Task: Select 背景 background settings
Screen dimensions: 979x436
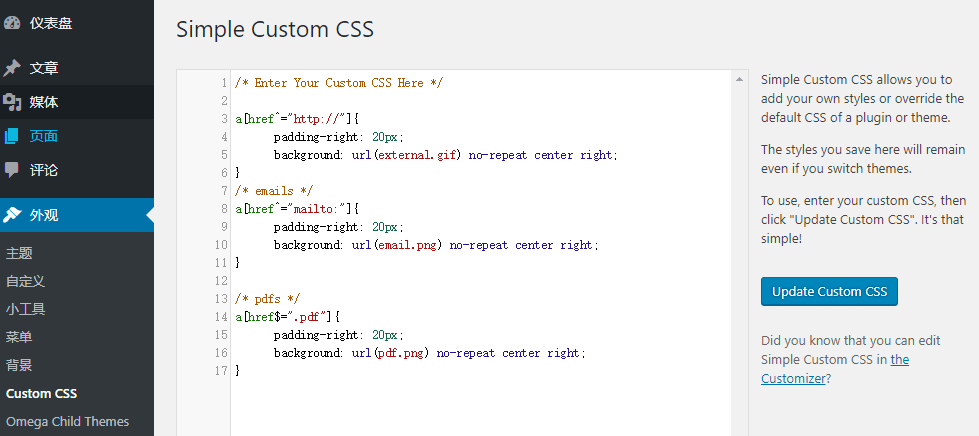Action: [x=19, y=365]
